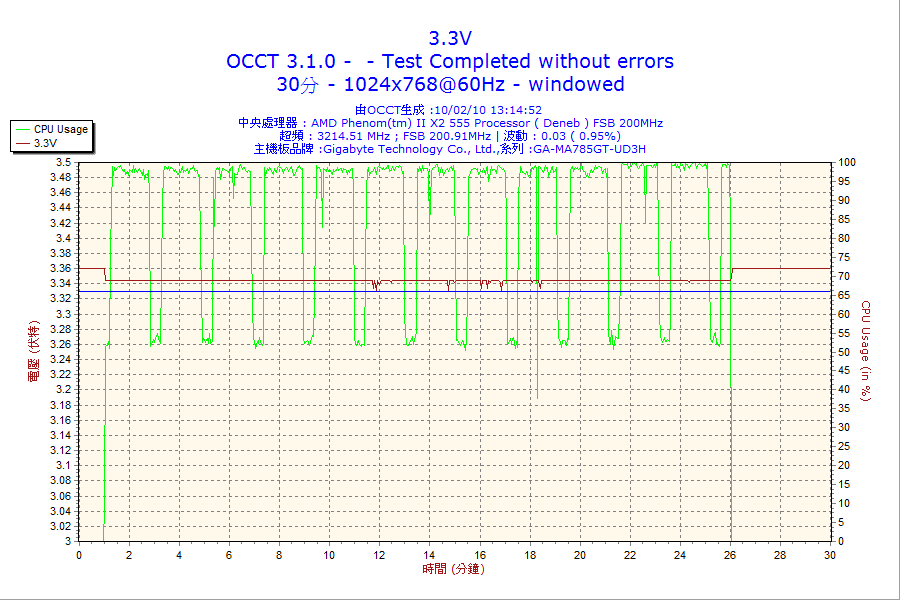Click the x-axis tick label '2'
900x600 pixels.
[x=129, y=555]
